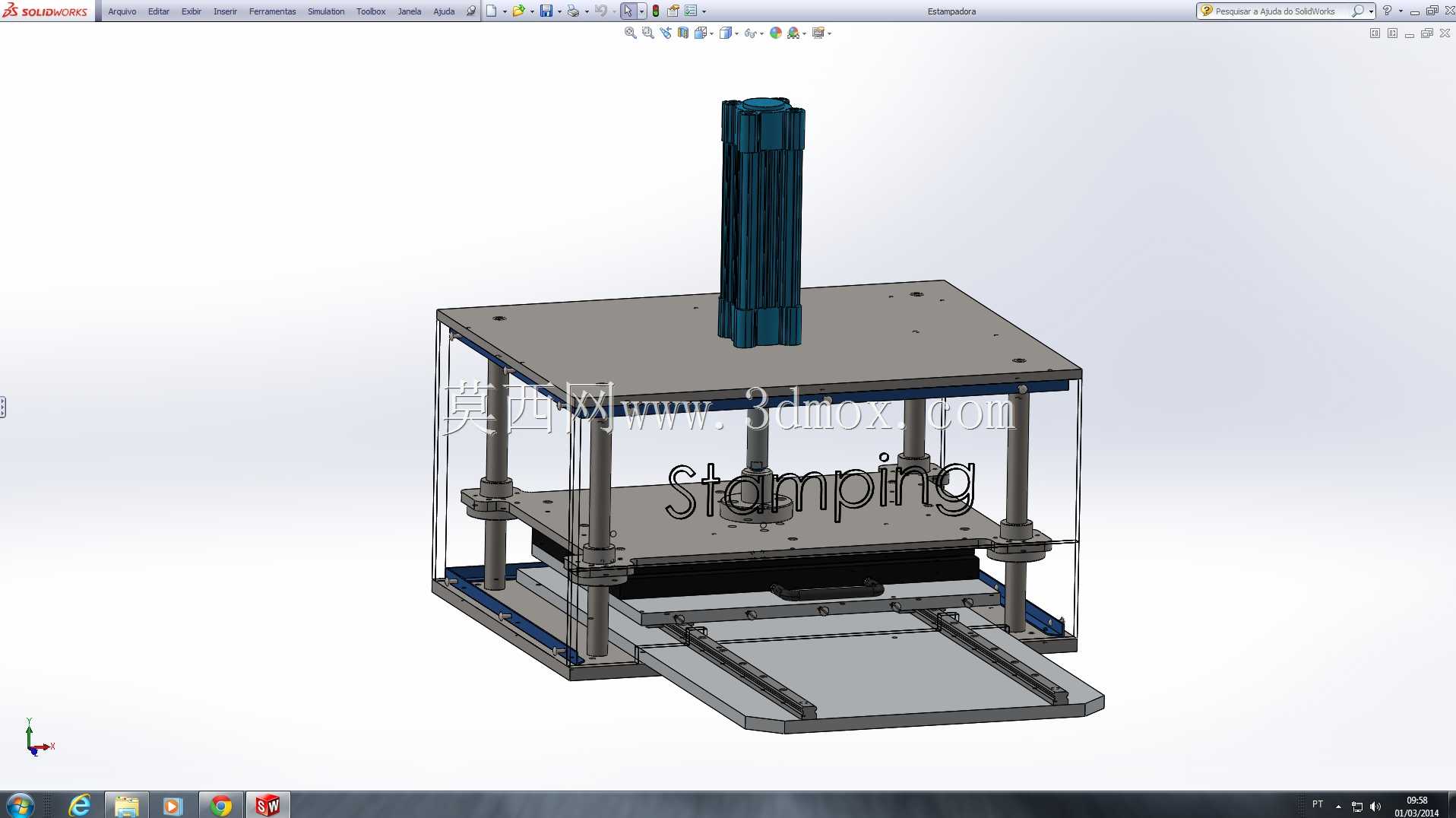Image resolution: width=1456 pixels, height=818 pixels.
Task: Click Previous View icon
Action: click(x=666, y=33)
